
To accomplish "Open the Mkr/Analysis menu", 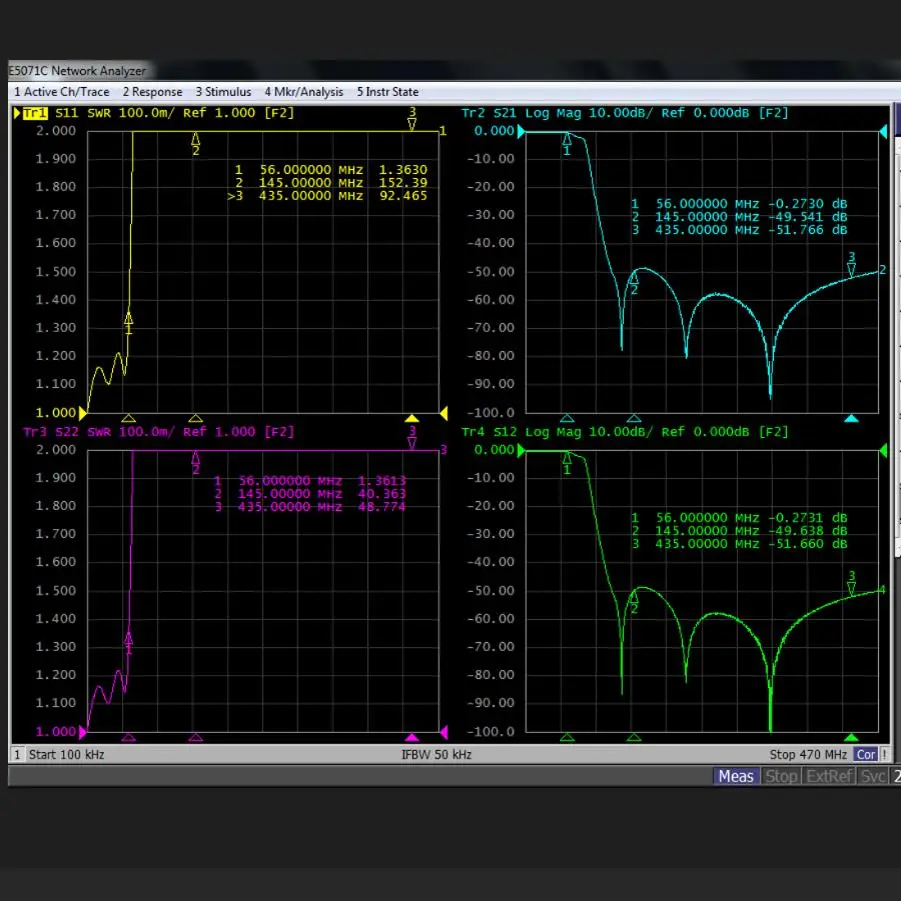I will [304, 92].
